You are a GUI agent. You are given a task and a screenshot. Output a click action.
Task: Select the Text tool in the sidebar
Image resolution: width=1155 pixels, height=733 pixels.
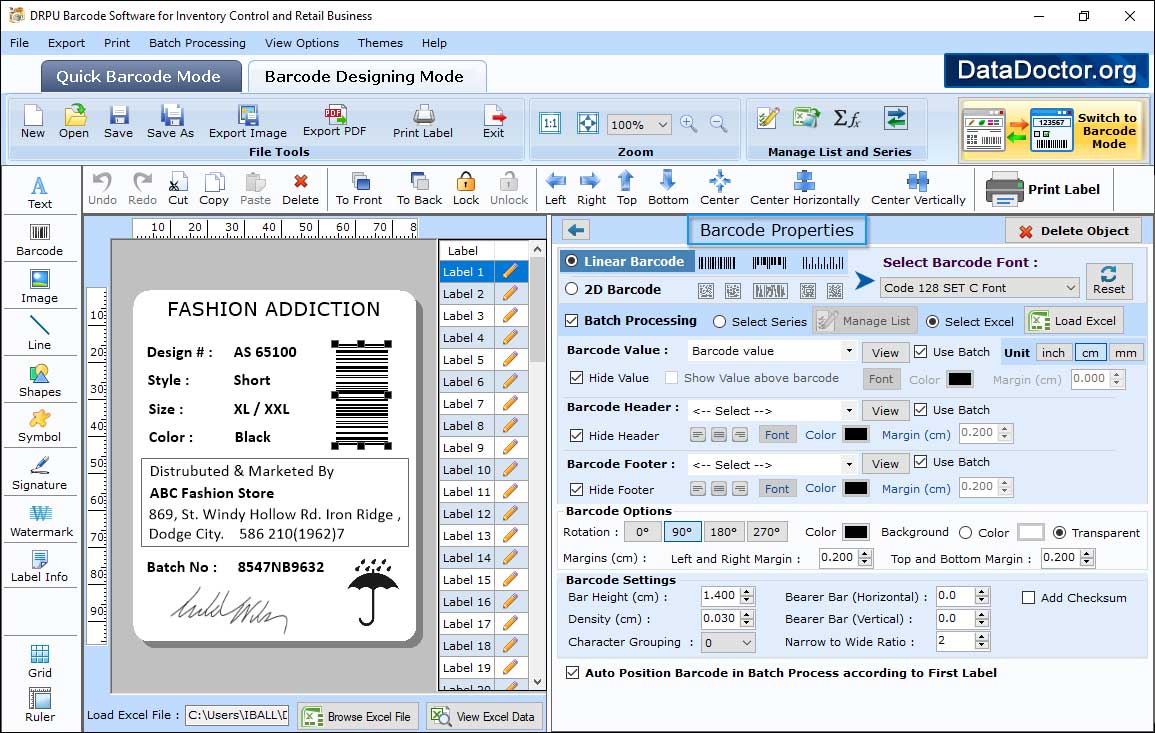pyautogui.click(x=40, y=193)
